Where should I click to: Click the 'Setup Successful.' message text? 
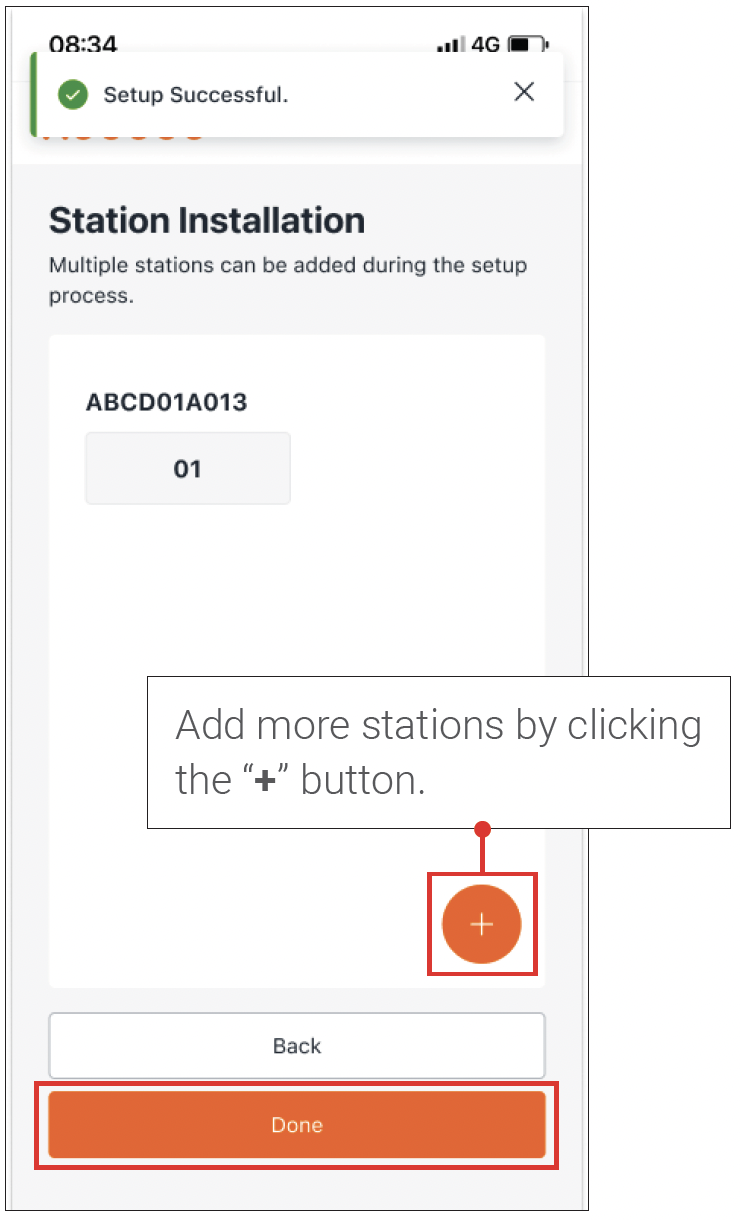click(x=196, y=95)
